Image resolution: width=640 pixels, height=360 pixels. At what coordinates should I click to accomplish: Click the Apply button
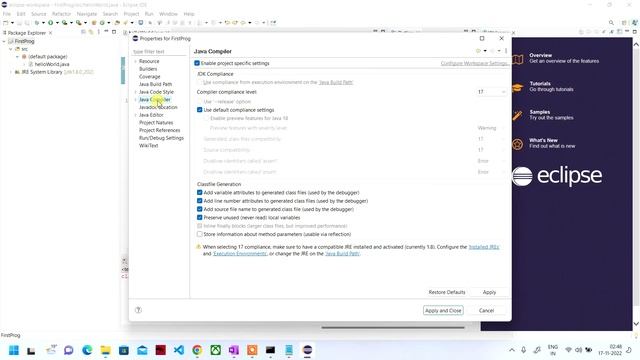pos(489,292)
